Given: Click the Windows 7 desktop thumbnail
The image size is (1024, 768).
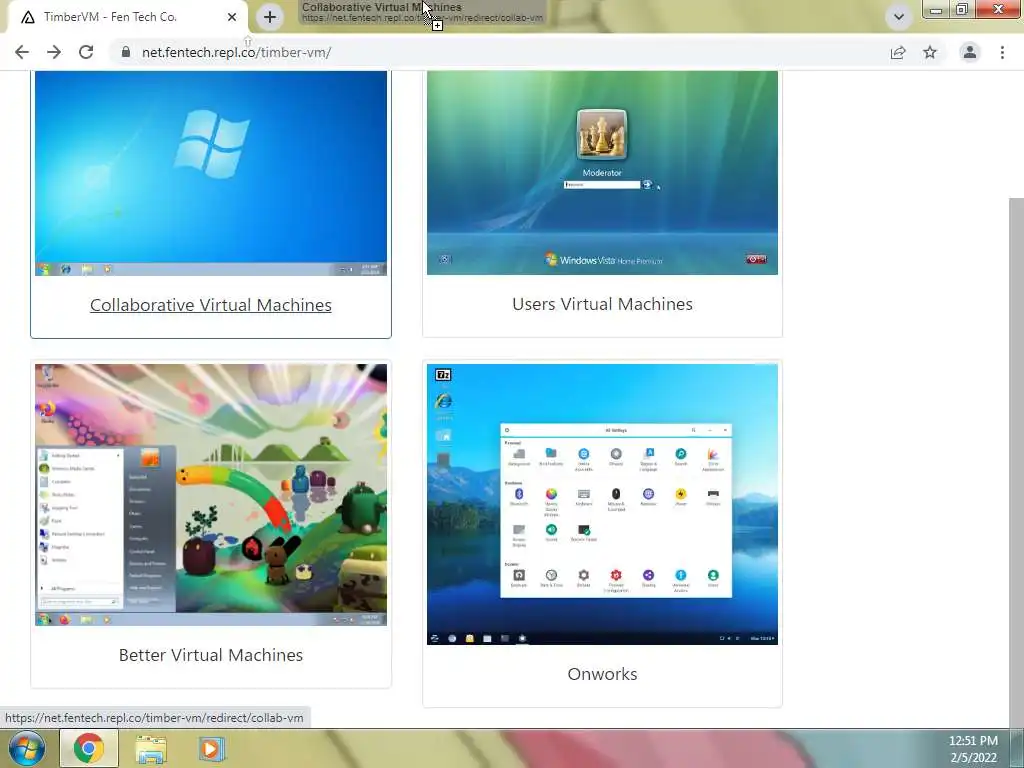Looking at the screenshot, I should (211, 173).
